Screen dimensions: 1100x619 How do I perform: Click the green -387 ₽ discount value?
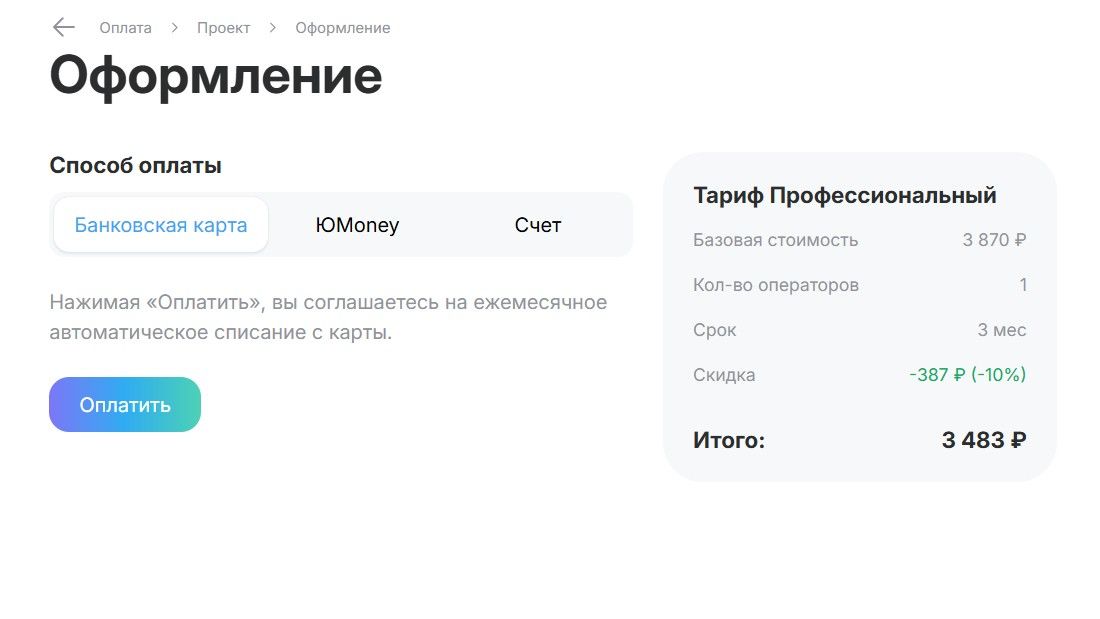click(x=967, y=375)
